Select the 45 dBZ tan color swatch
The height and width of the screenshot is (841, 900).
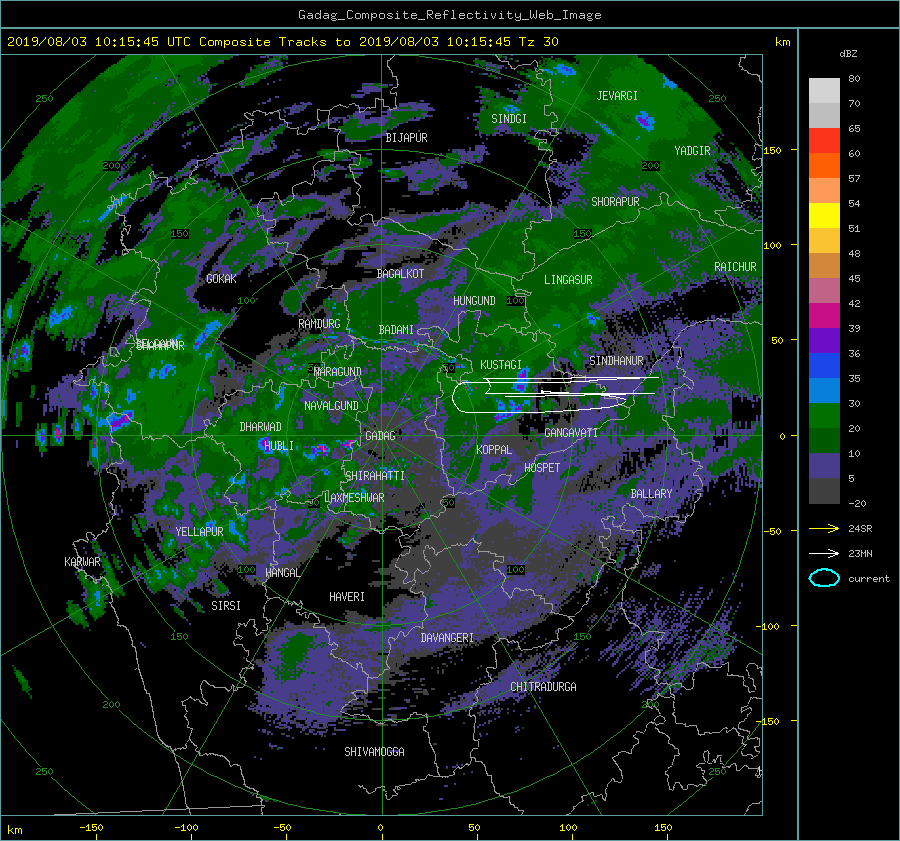824,265
